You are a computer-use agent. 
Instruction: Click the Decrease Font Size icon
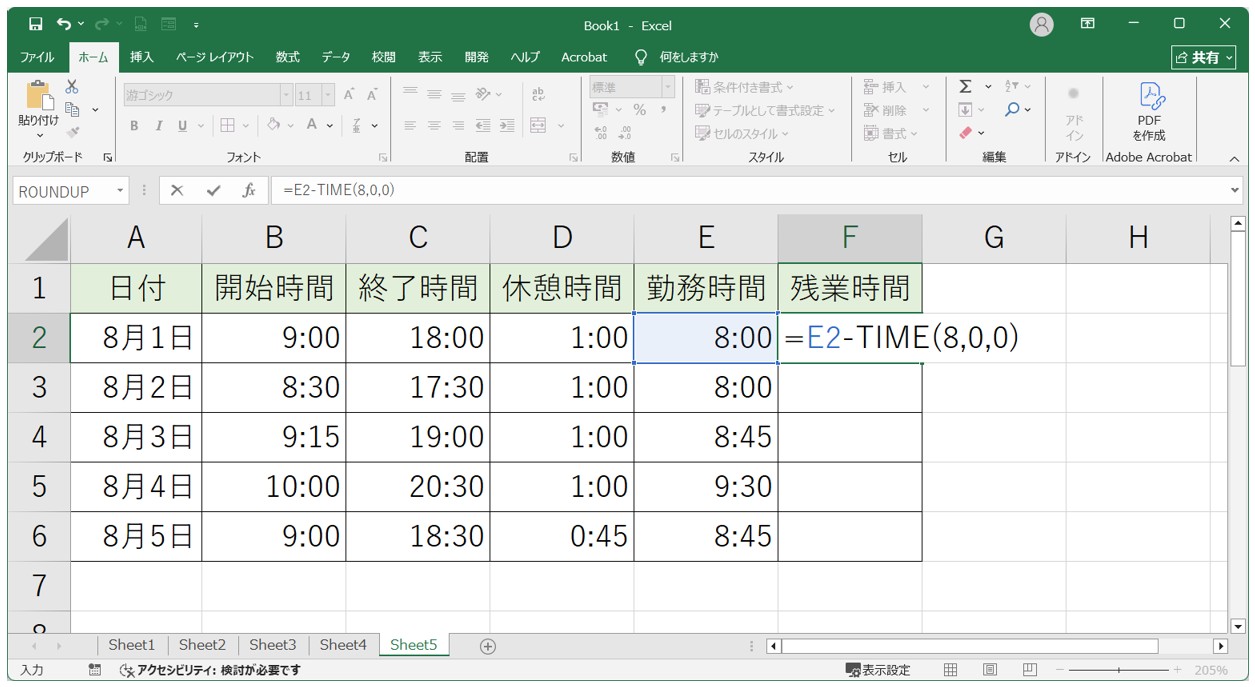[x=372, y=95]
